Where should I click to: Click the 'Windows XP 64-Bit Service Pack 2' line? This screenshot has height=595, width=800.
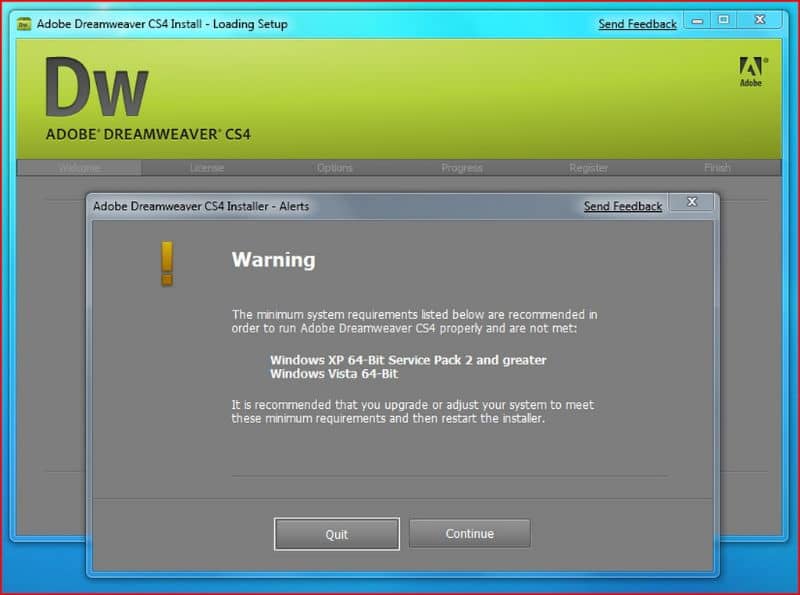[x=408, y=360]
